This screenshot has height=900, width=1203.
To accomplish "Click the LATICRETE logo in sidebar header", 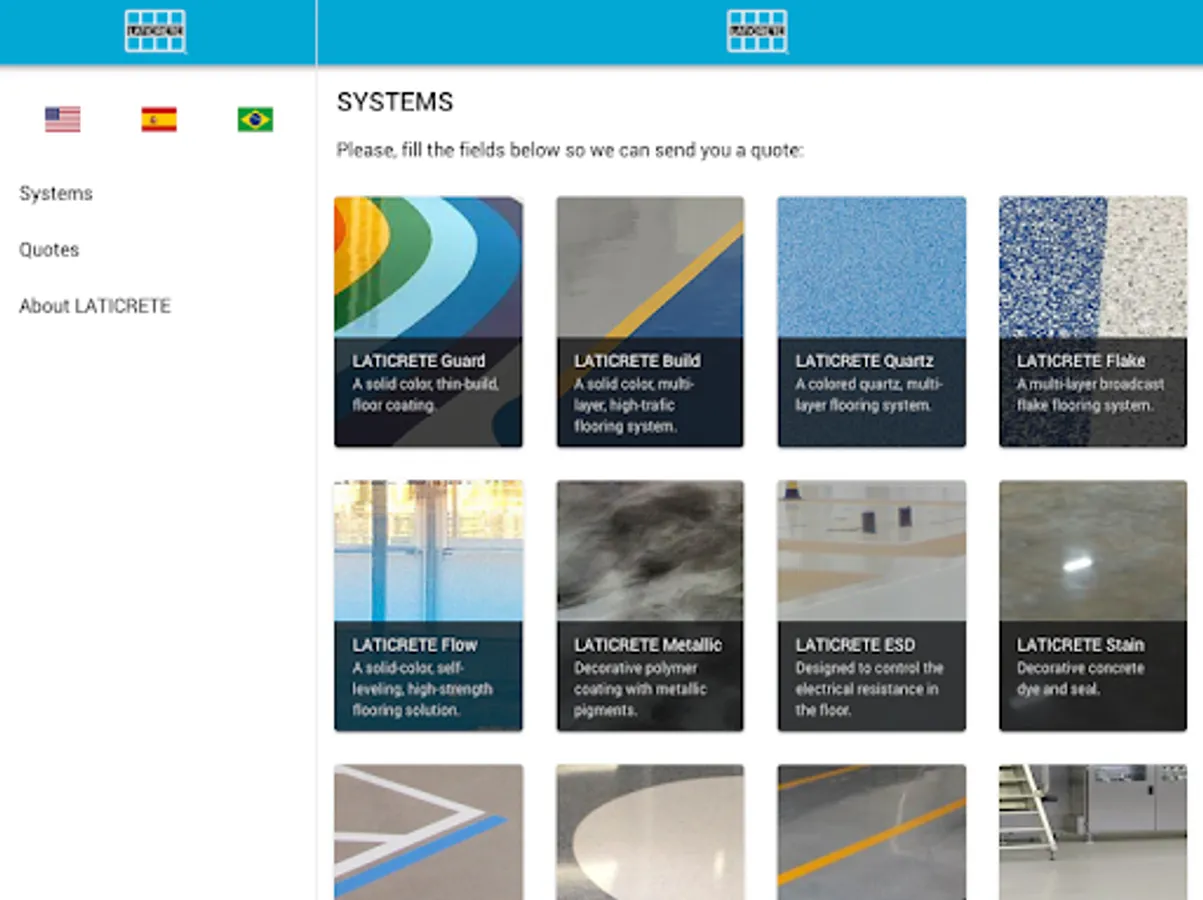I will (156, 31).
